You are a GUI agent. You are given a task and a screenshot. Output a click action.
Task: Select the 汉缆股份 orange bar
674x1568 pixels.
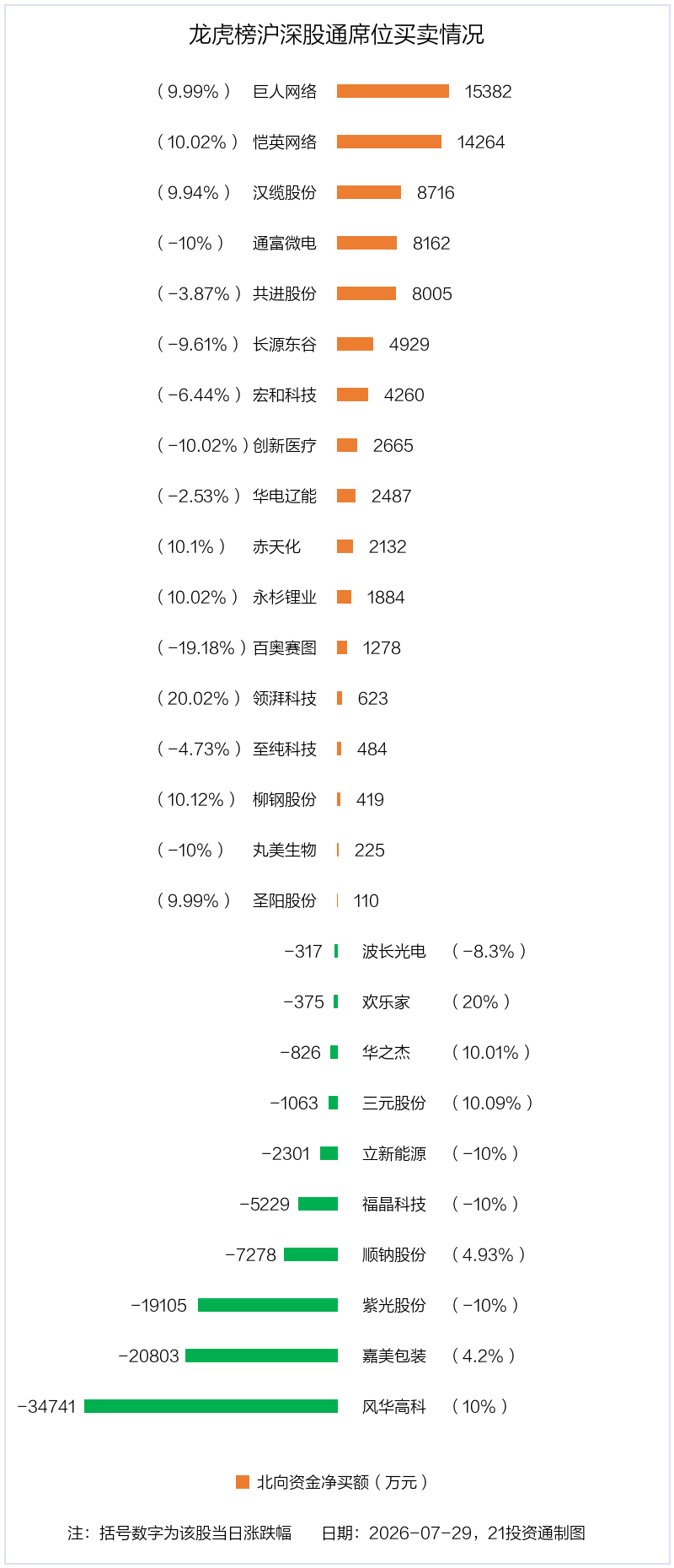[x=369, y=192]
